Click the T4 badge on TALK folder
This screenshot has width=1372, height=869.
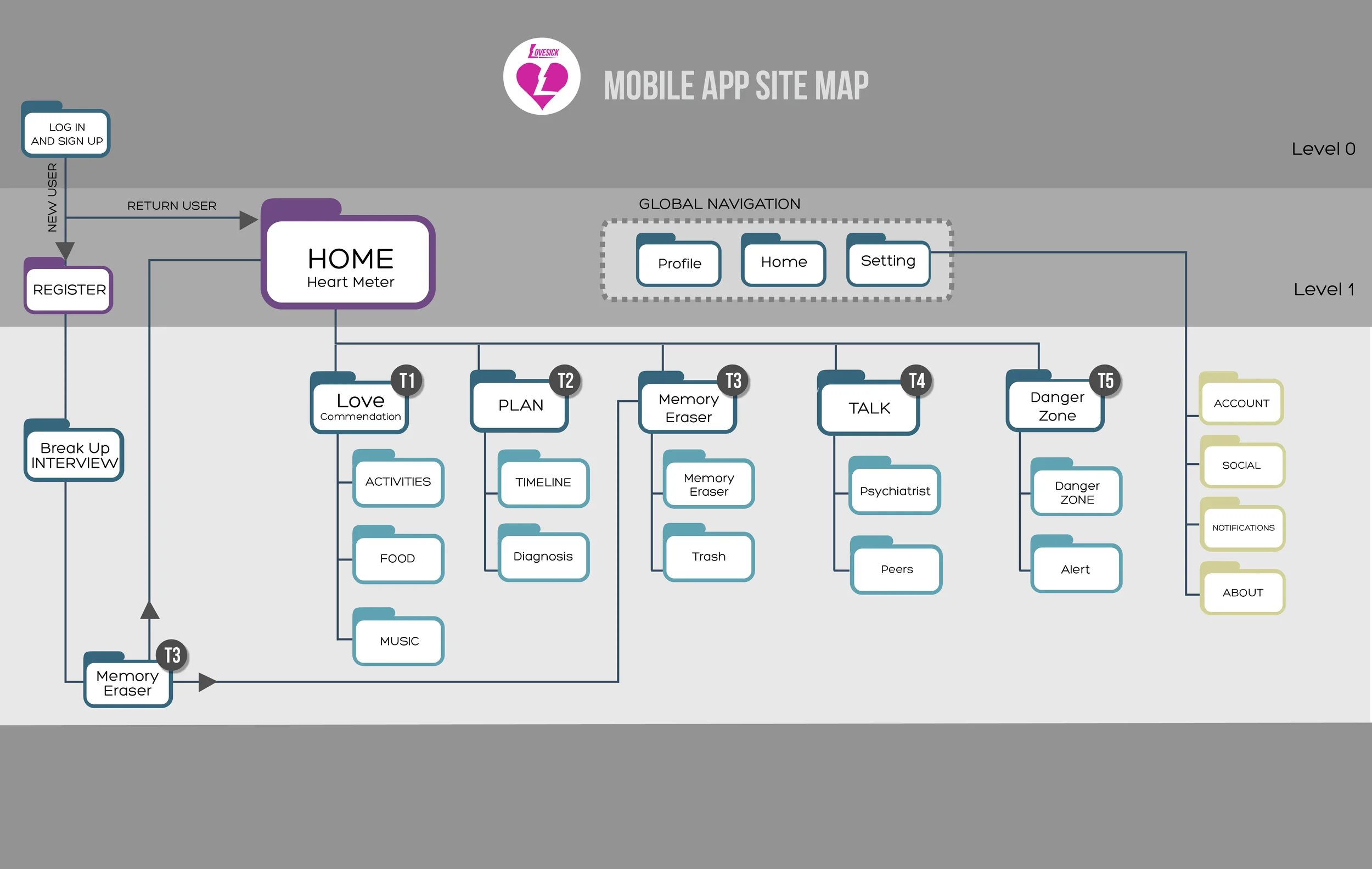pyautogui.click(x=916, y=380)
